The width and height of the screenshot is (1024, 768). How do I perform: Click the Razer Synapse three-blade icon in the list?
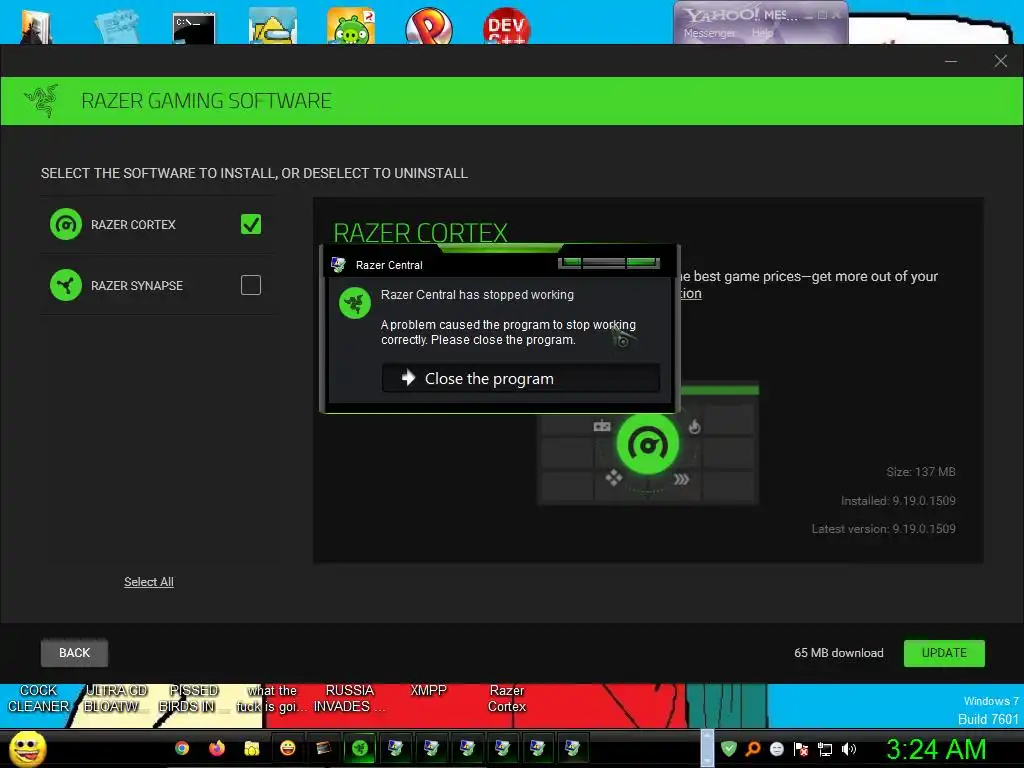pyautogui.click(x=66, y=285)
